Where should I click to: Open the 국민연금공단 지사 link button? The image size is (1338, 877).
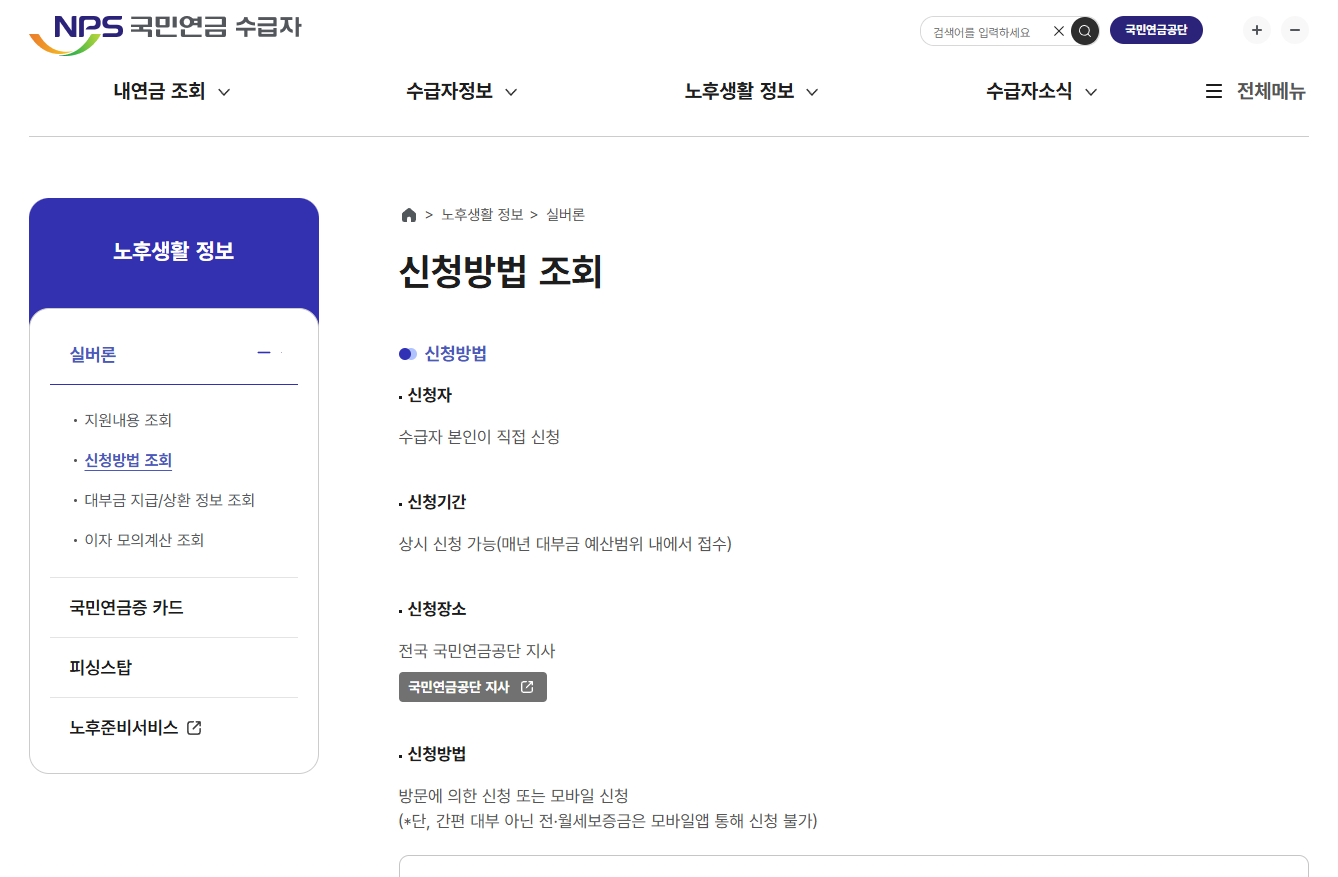[x=473, y=687]
